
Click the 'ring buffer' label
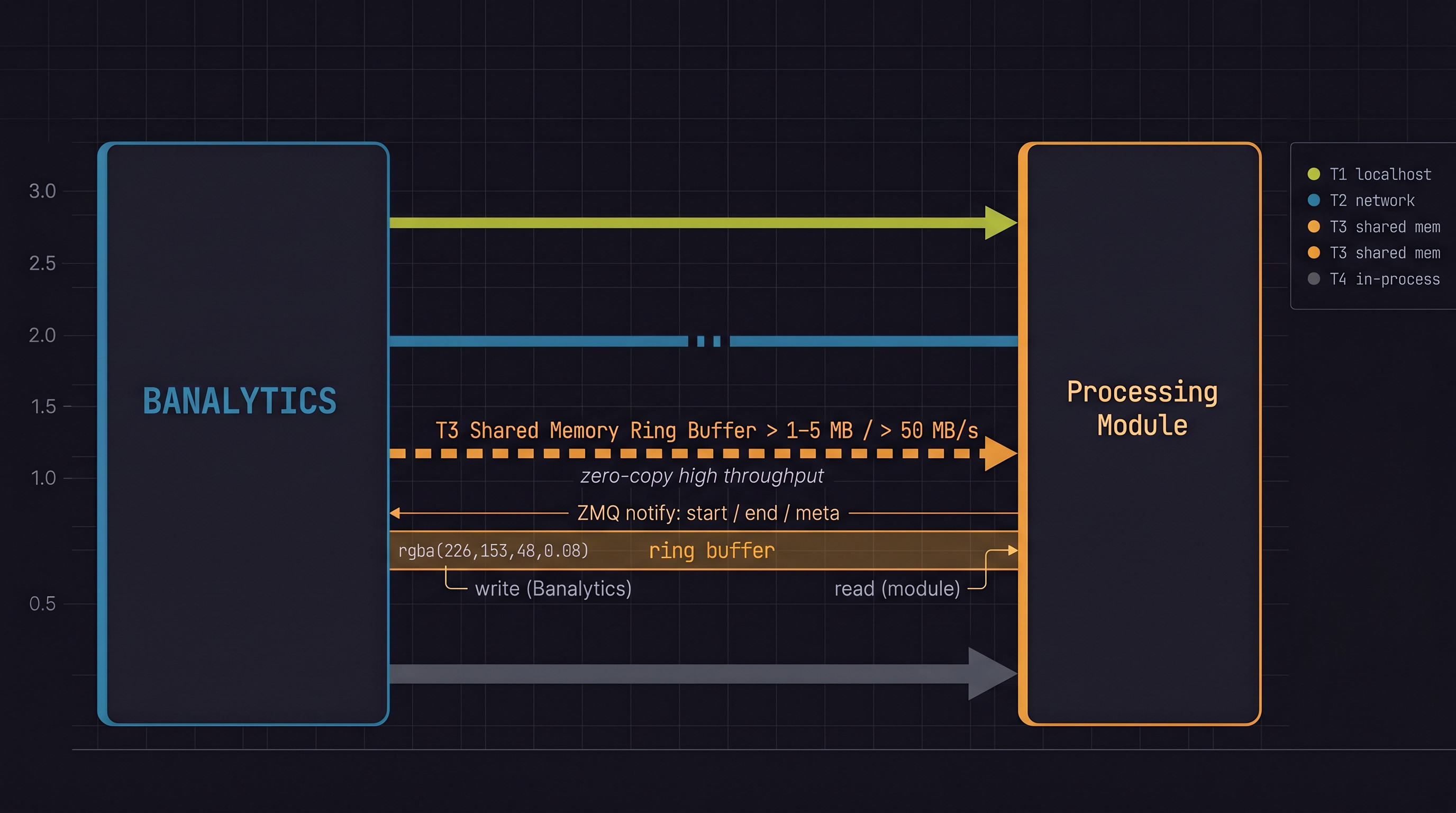(712, 550)
